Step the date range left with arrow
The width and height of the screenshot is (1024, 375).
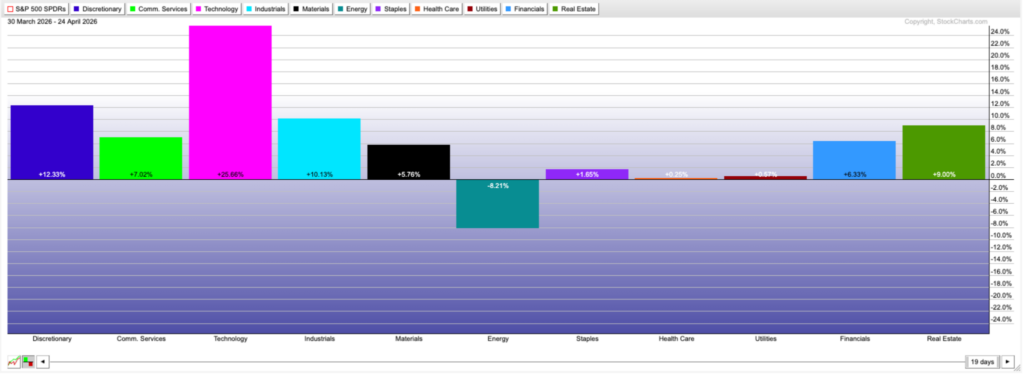pyautogui.click(x=42, y=361)
